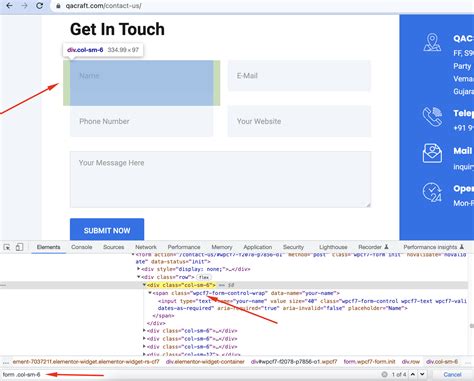Image resolution: width=474 pixels, height=381 pixels.
Task: Click the flex badge next to div row
Action: pyautogui.click(x=204, y=277)
